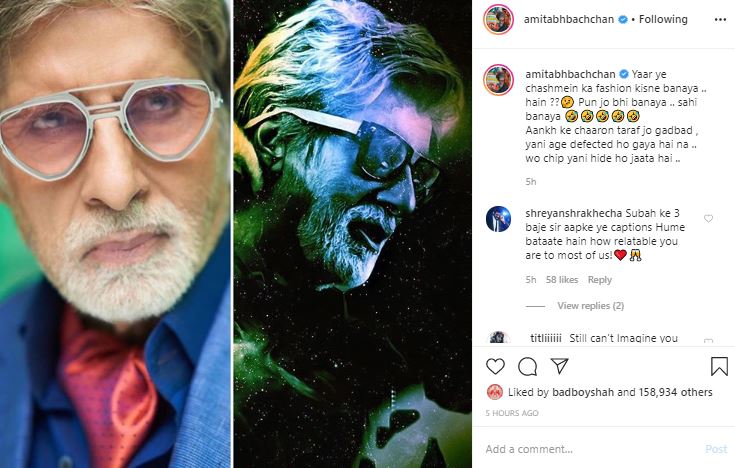Share the post via paper plane icon
The image size is (735, 468).
coord(560,366)
